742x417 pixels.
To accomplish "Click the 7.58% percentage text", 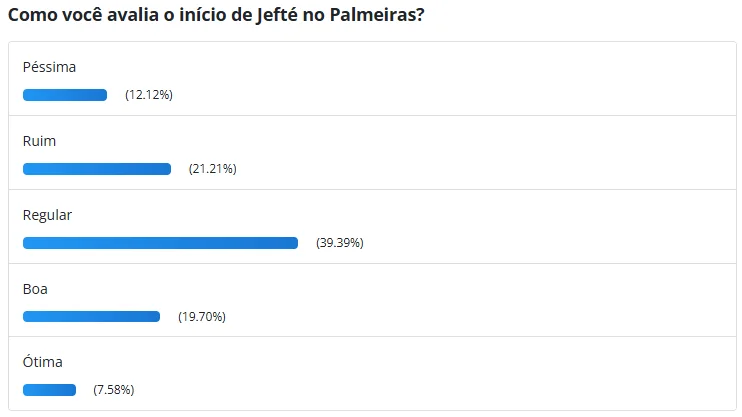I will pyautogui.click(x=114, y=390).
